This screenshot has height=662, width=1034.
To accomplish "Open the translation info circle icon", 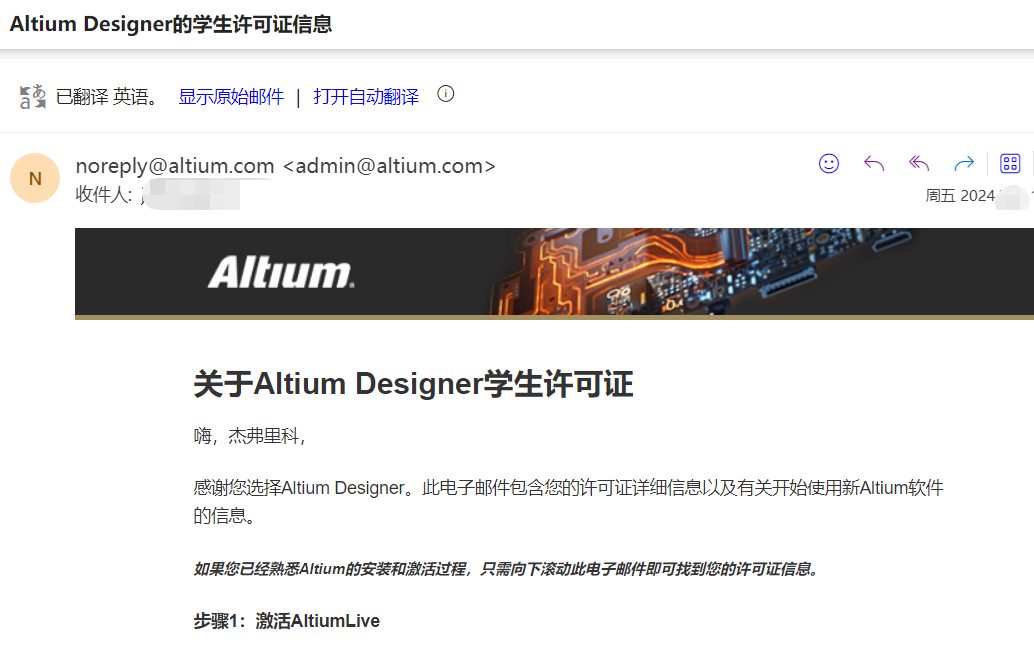I will pos(446,94).
